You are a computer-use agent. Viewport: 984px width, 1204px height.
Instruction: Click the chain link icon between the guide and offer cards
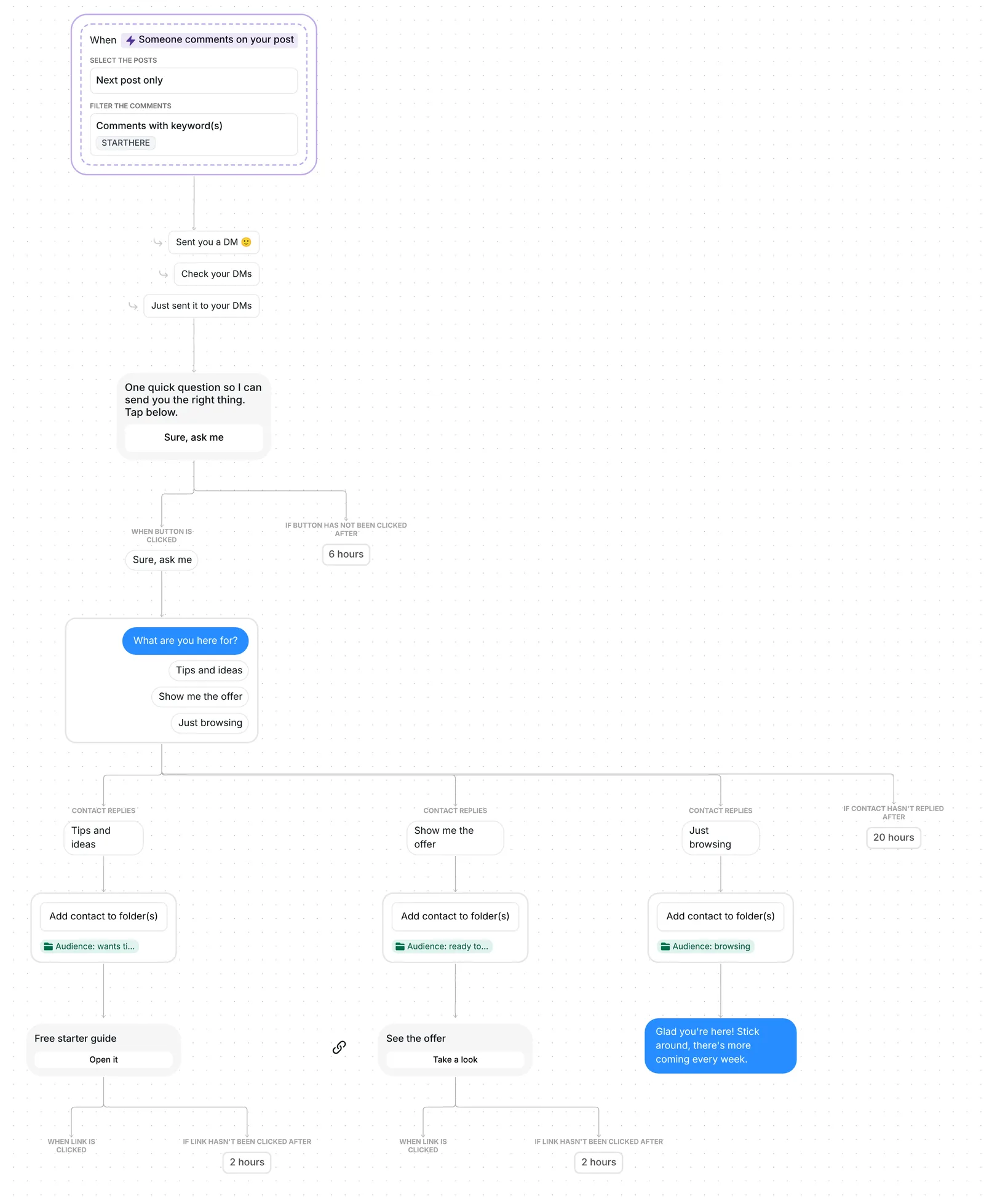point(339,1047)
